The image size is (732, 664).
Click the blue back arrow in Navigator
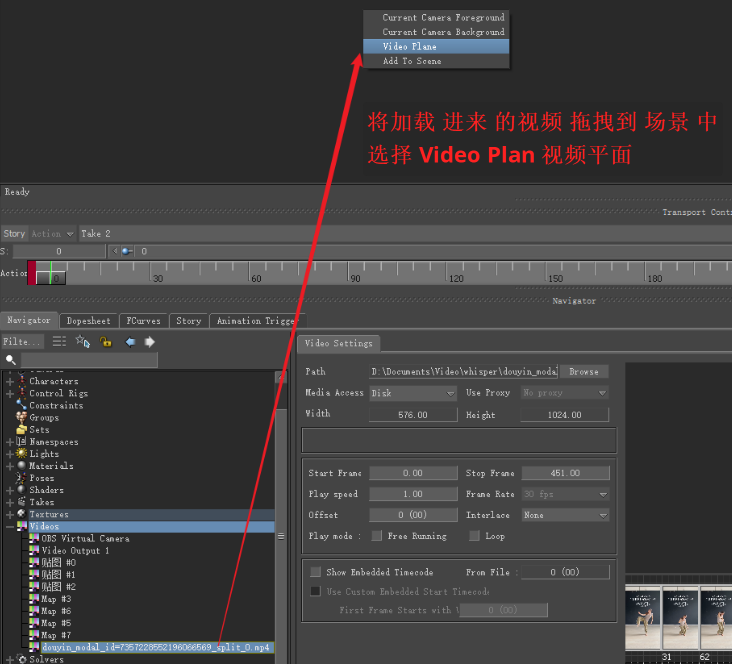coord(130,342)
